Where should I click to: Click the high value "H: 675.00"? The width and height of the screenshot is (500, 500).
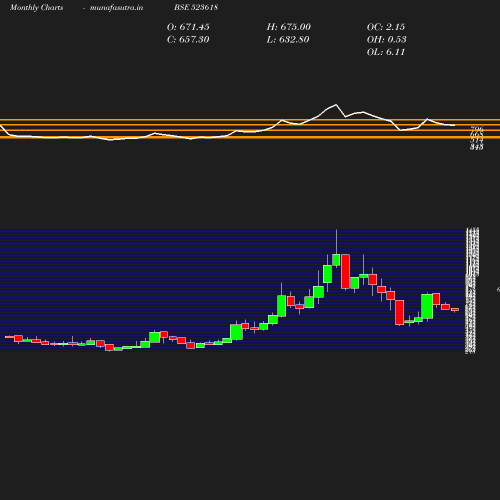point(289,27)
